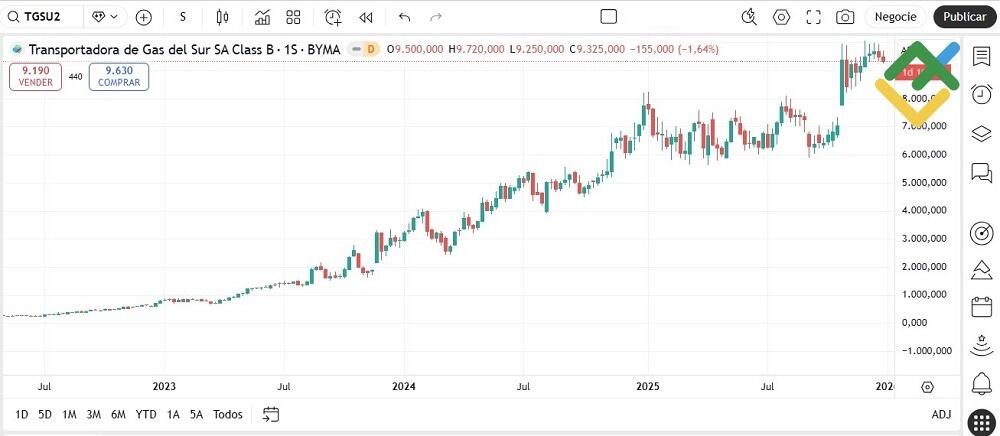The height and width of the screenshot is (436, 1000).
Task: Take a chart snapshot with the camera icon
Action: [x=845, y=17]
